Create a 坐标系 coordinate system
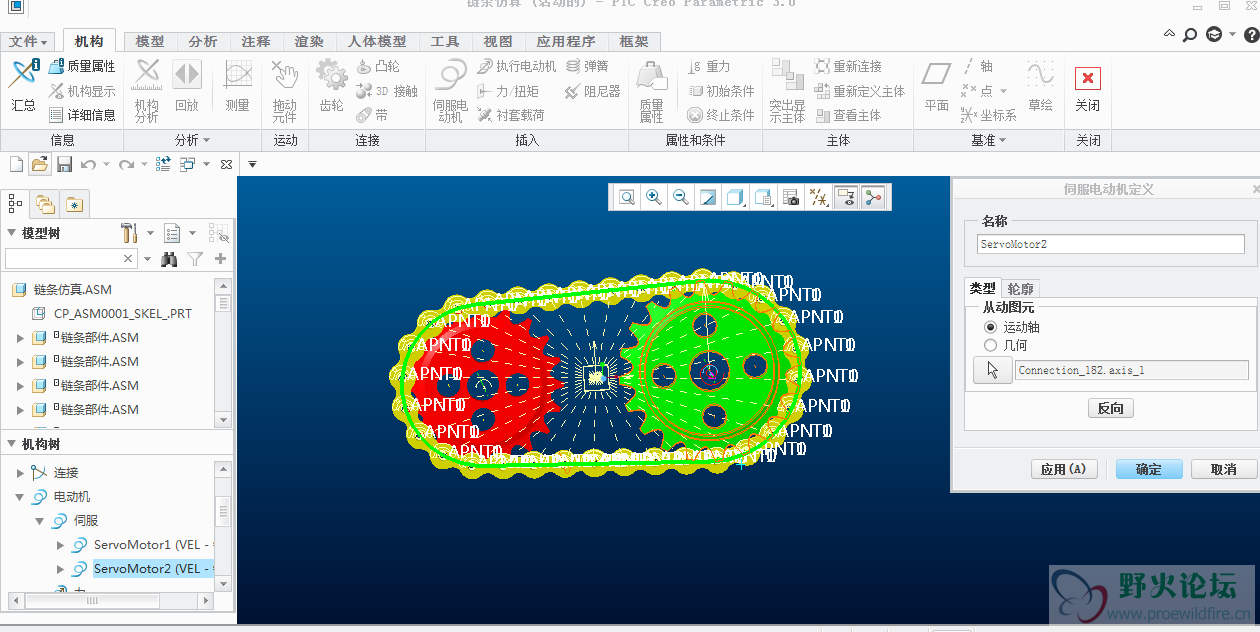Screen dimensions: 1260x632 tap(988, 115)
